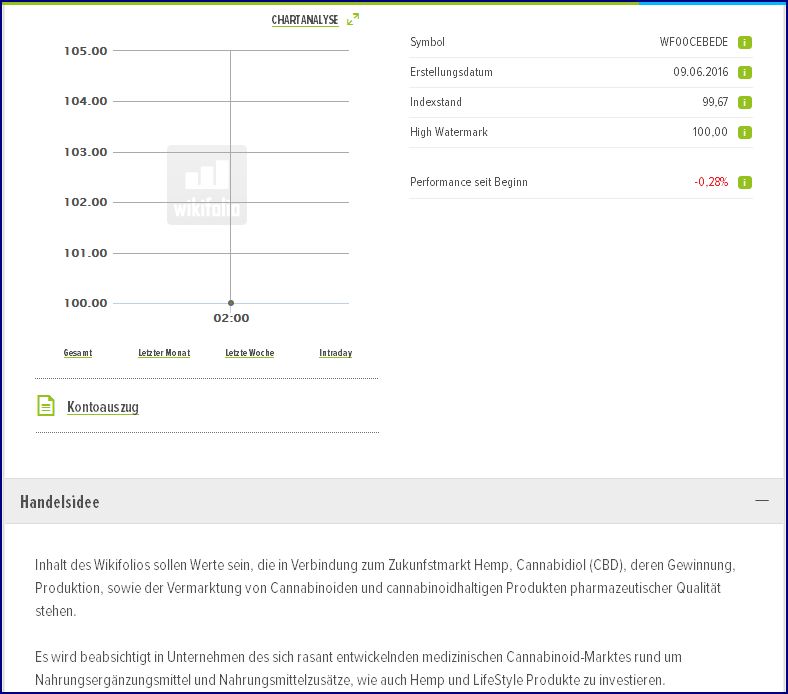Click the symbol value WF00CEBEDE
This screenshot has width=788, height=694.
click(x=693, y=42)
